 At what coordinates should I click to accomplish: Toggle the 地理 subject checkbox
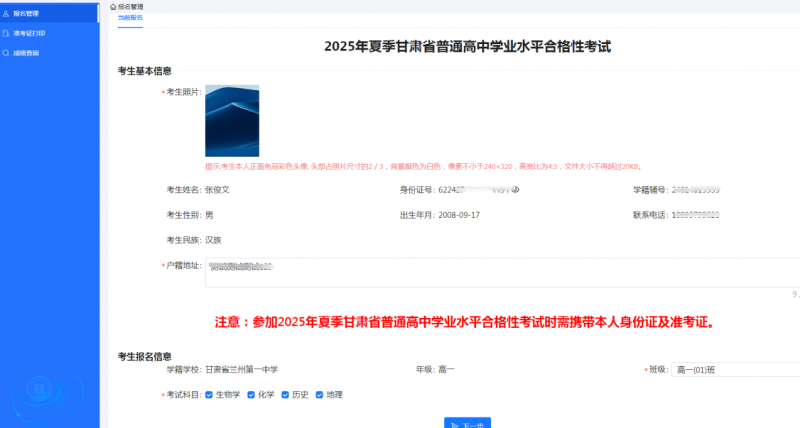coord(319,395)
